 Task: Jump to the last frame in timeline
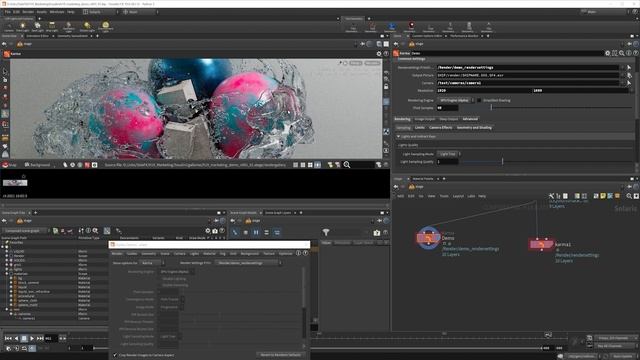(x=40, y=338)
